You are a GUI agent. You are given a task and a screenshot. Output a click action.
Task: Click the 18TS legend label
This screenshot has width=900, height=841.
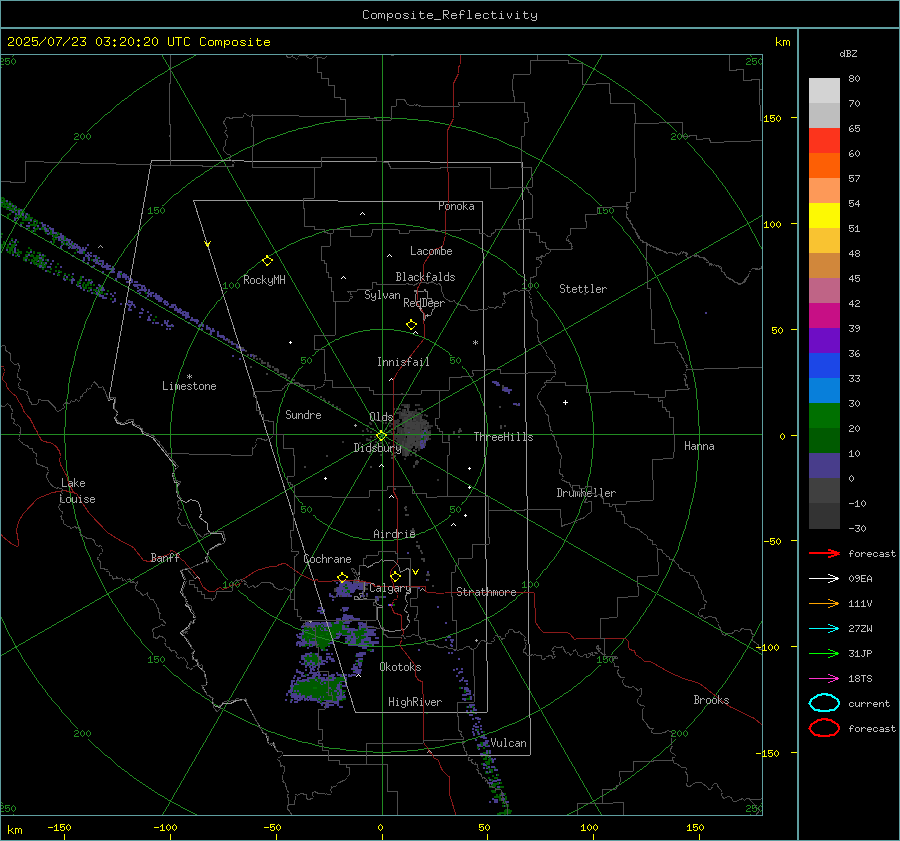coord(860,679)
